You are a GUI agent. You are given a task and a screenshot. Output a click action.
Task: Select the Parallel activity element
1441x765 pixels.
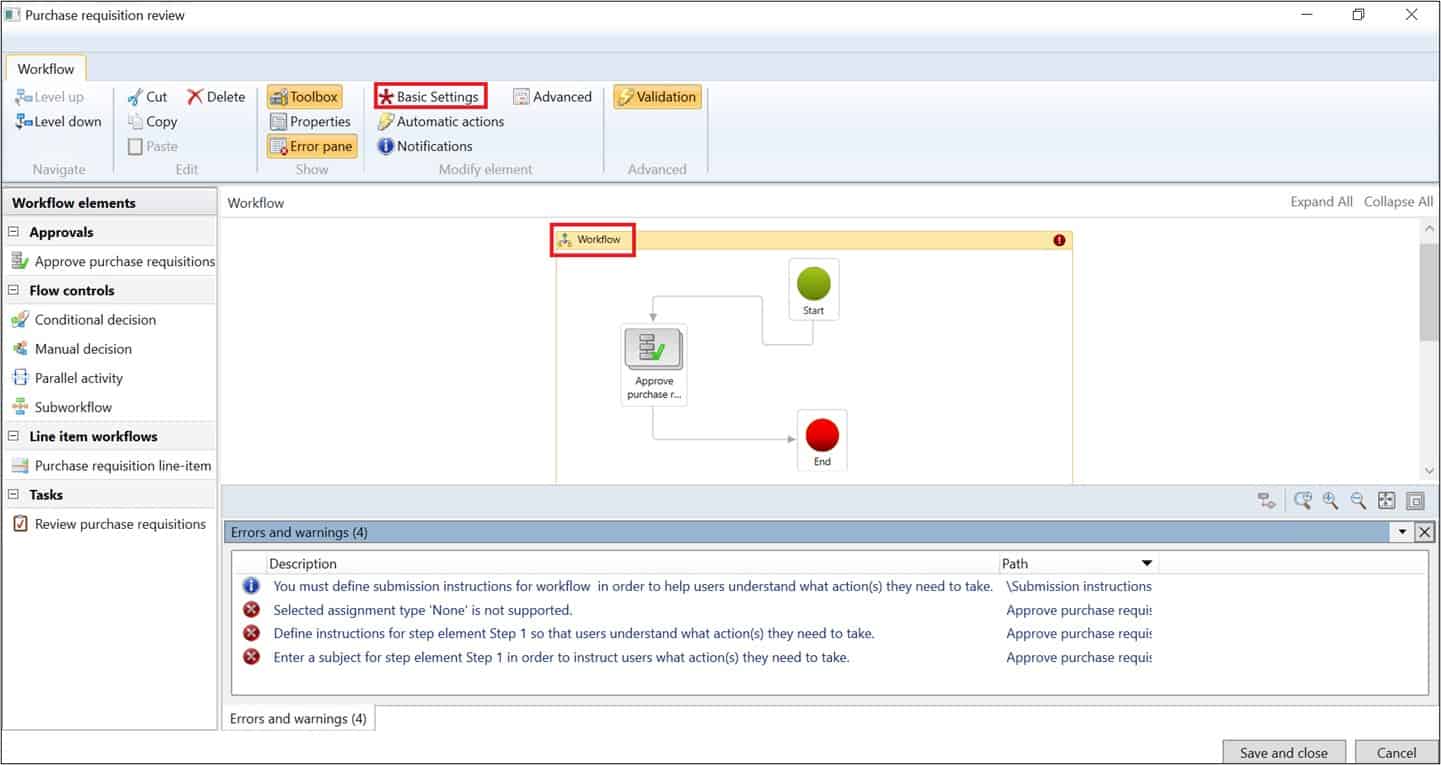78,377
